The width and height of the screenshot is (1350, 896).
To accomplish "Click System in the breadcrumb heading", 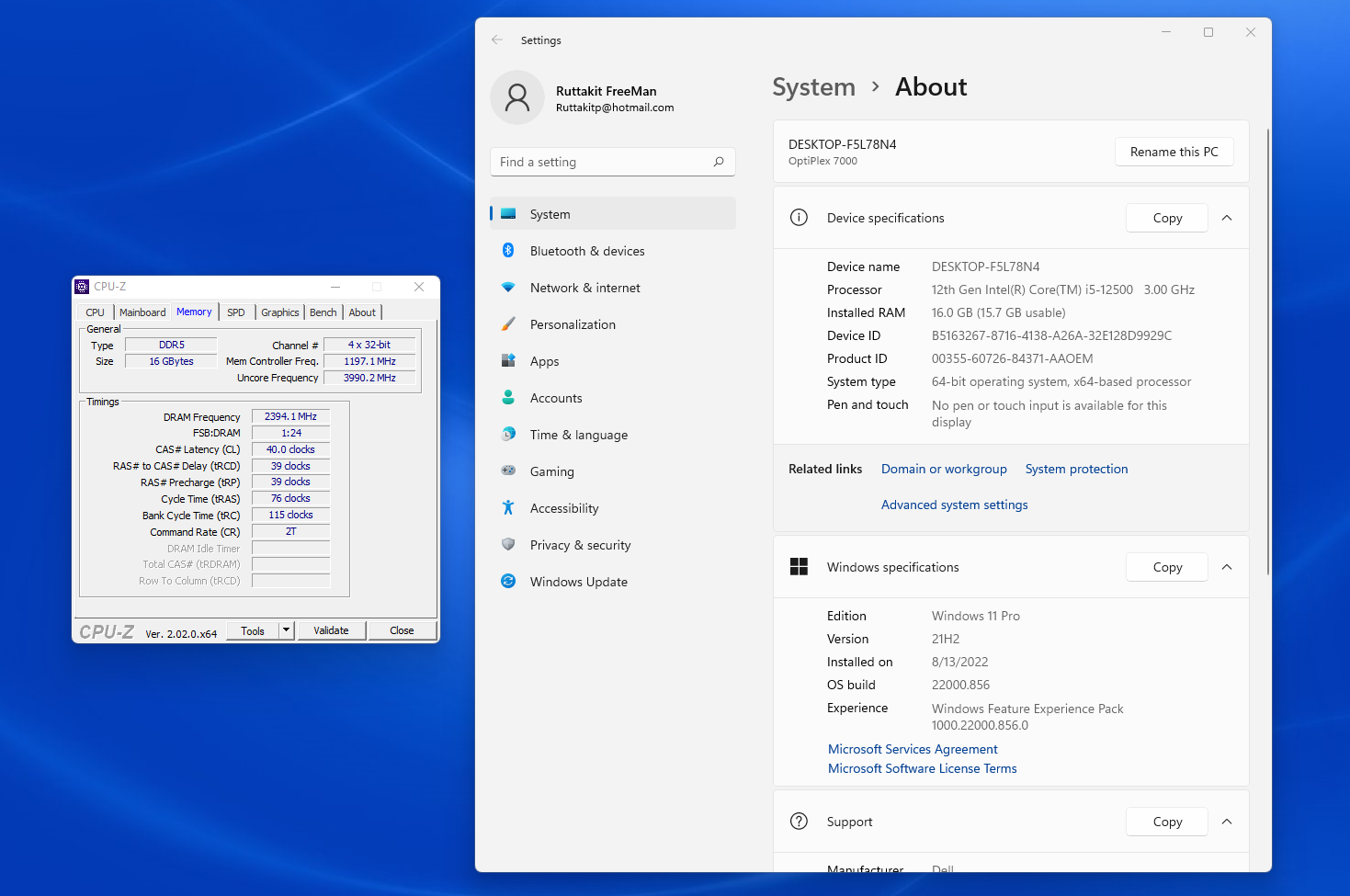I will [x=813, y=86].
